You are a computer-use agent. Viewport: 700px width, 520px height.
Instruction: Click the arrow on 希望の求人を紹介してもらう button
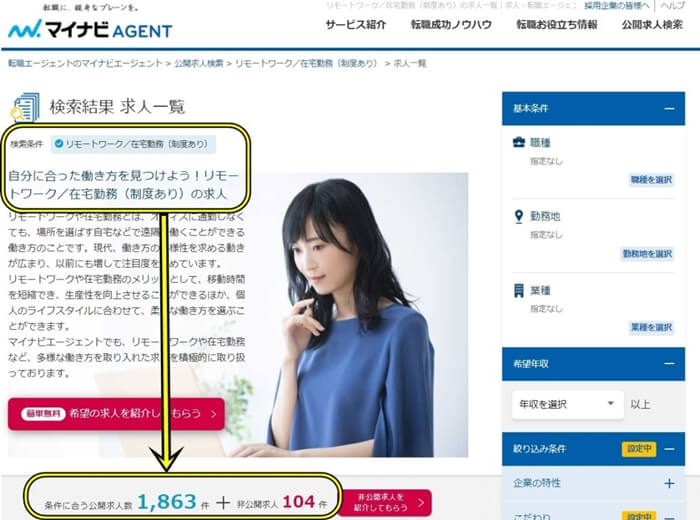tap(213, 414)
